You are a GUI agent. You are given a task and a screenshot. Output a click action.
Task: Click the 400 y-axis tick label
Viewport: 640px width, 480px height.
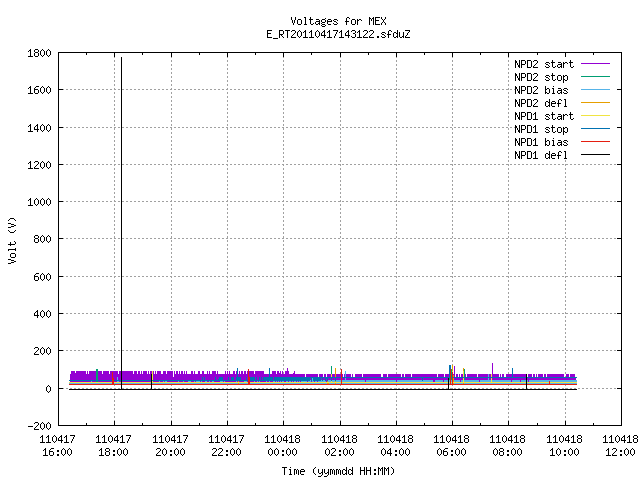tap(42, 314)
